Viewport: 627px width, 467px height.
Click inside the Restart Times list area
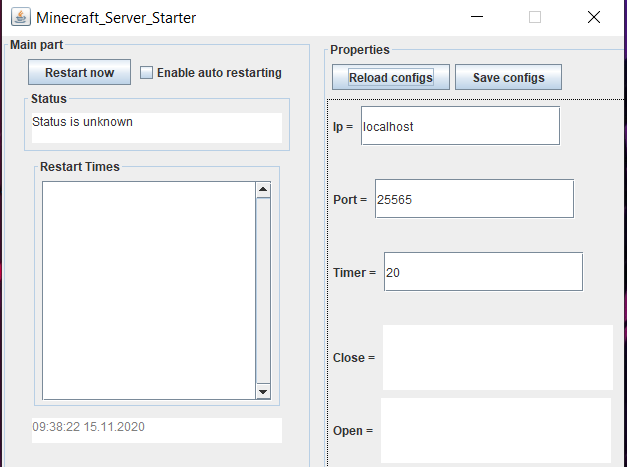pos(148,290)
